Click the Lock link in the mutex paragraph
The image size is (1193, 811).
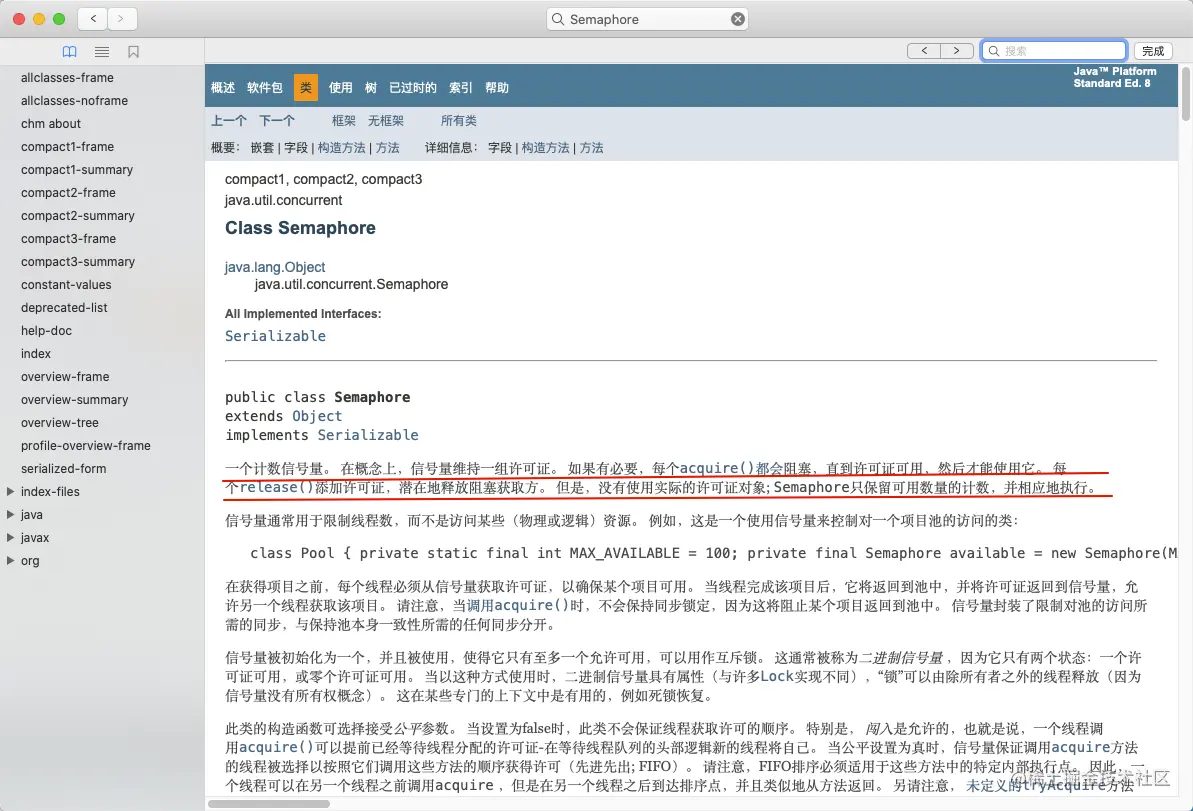pyautogui.click(x=778, y=676)
